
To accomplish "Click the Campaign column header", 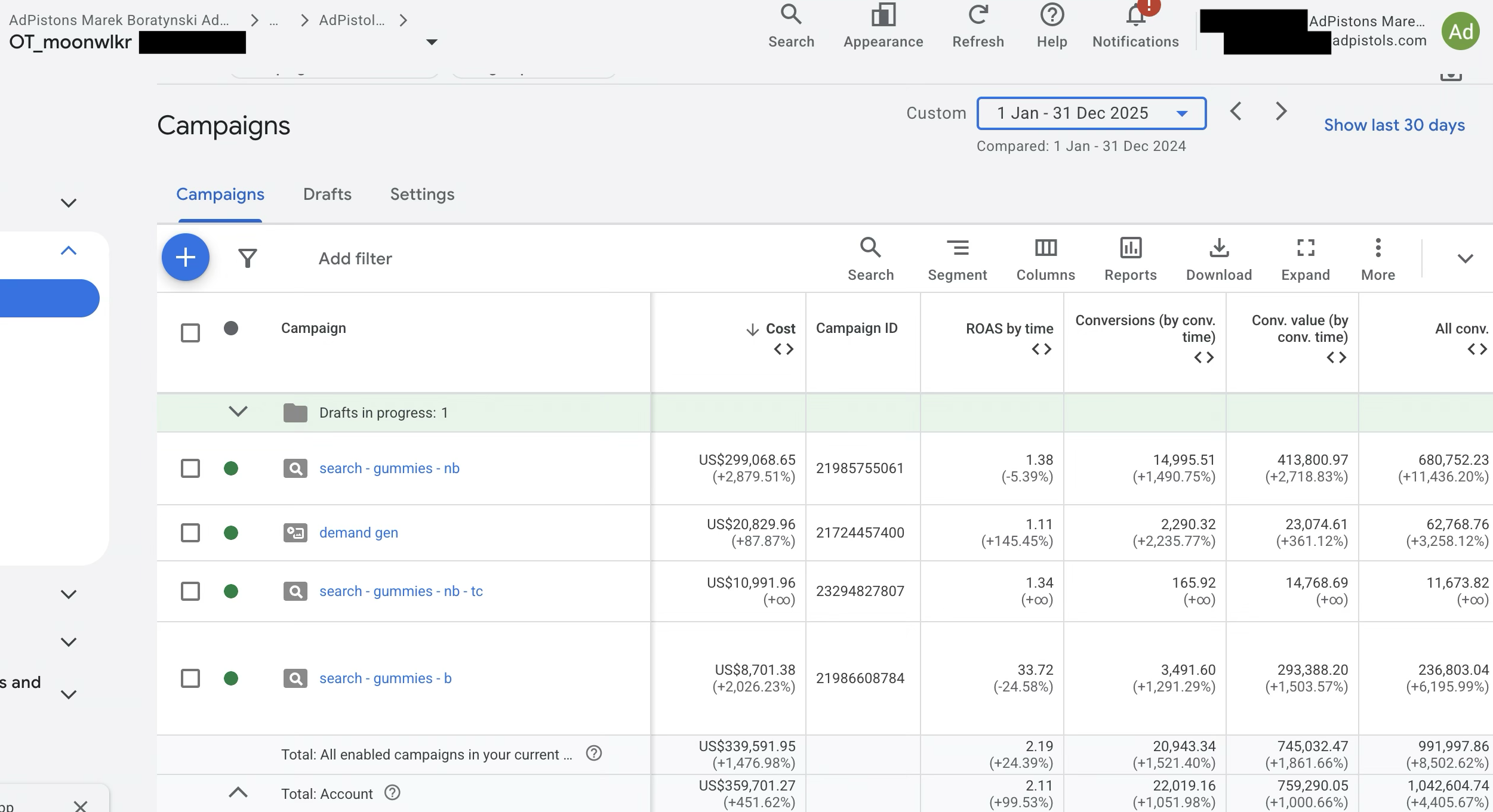I will pos(313,328).
